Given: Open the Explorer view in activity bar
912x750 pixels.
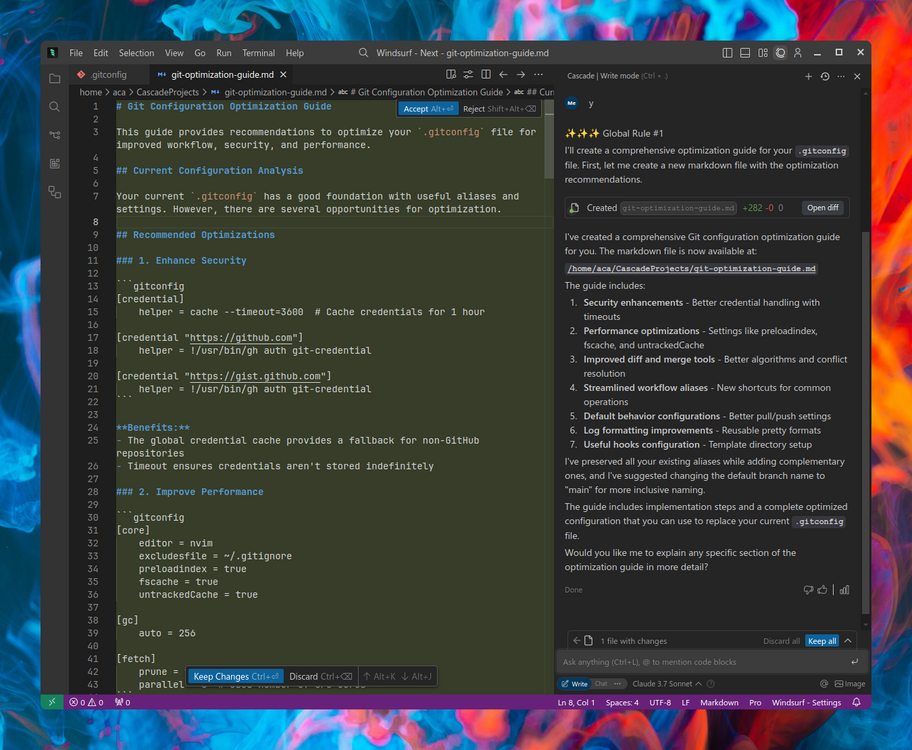Looking at the screenshot, I should click(x=54, y=78).
